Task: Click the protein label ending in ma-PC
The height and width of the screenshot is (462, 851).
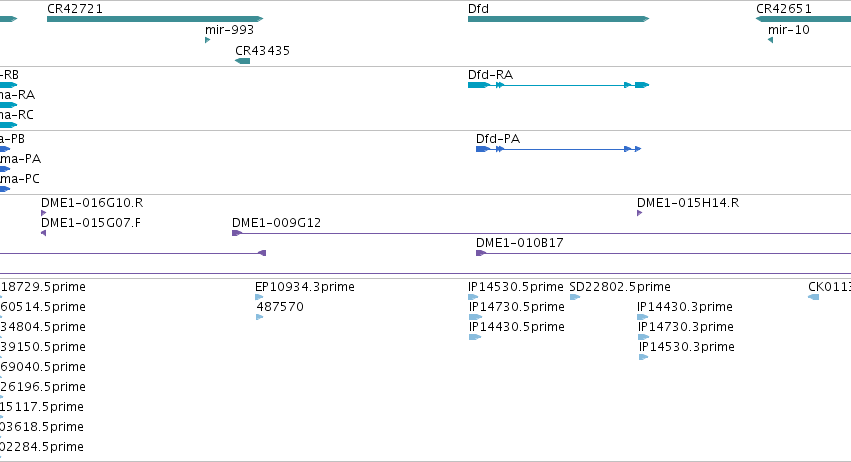Action: click(20, 179)
